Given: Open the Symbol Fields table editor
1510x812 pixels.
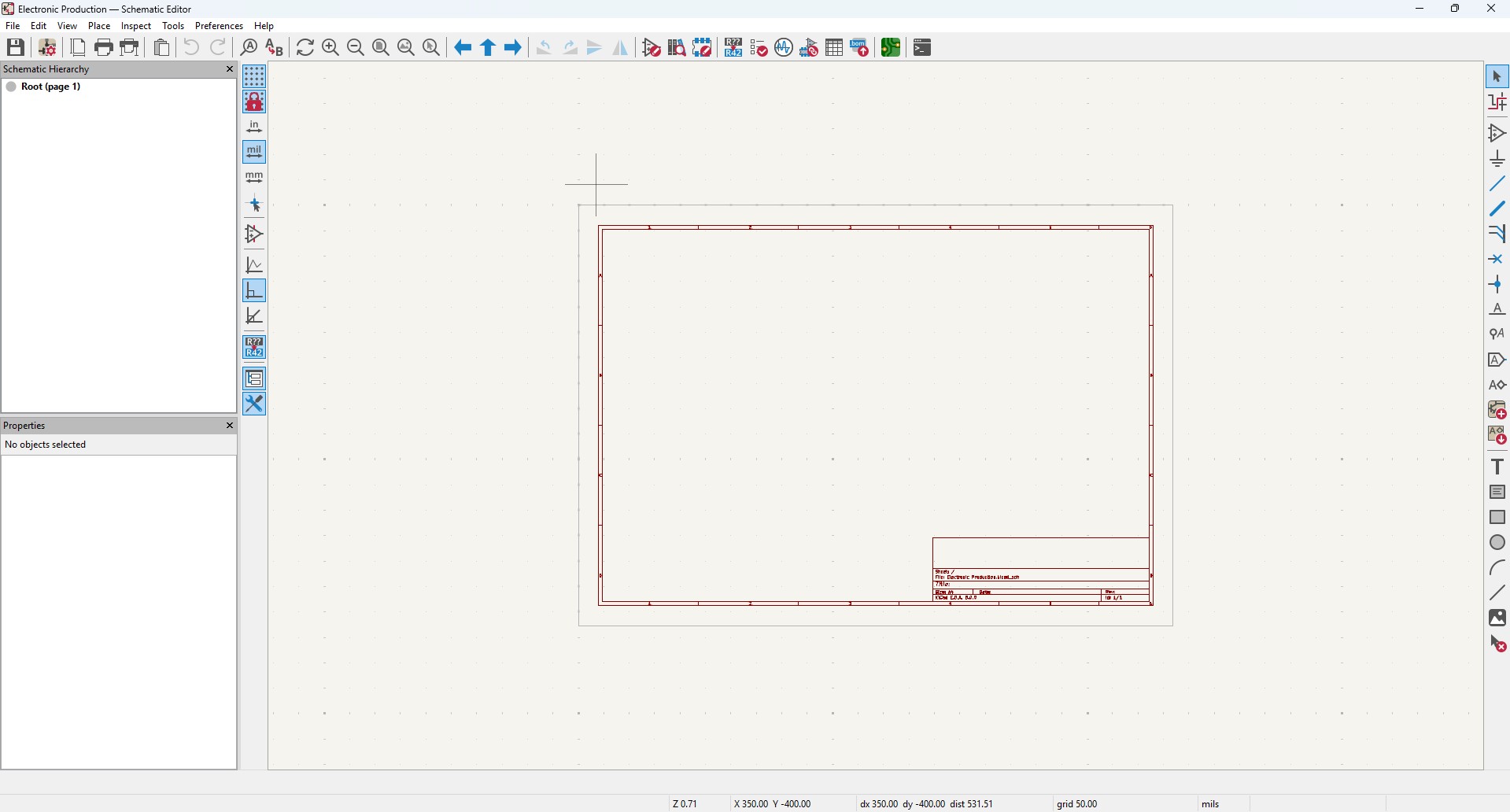Looking at the screenshot, I should 835,47.
